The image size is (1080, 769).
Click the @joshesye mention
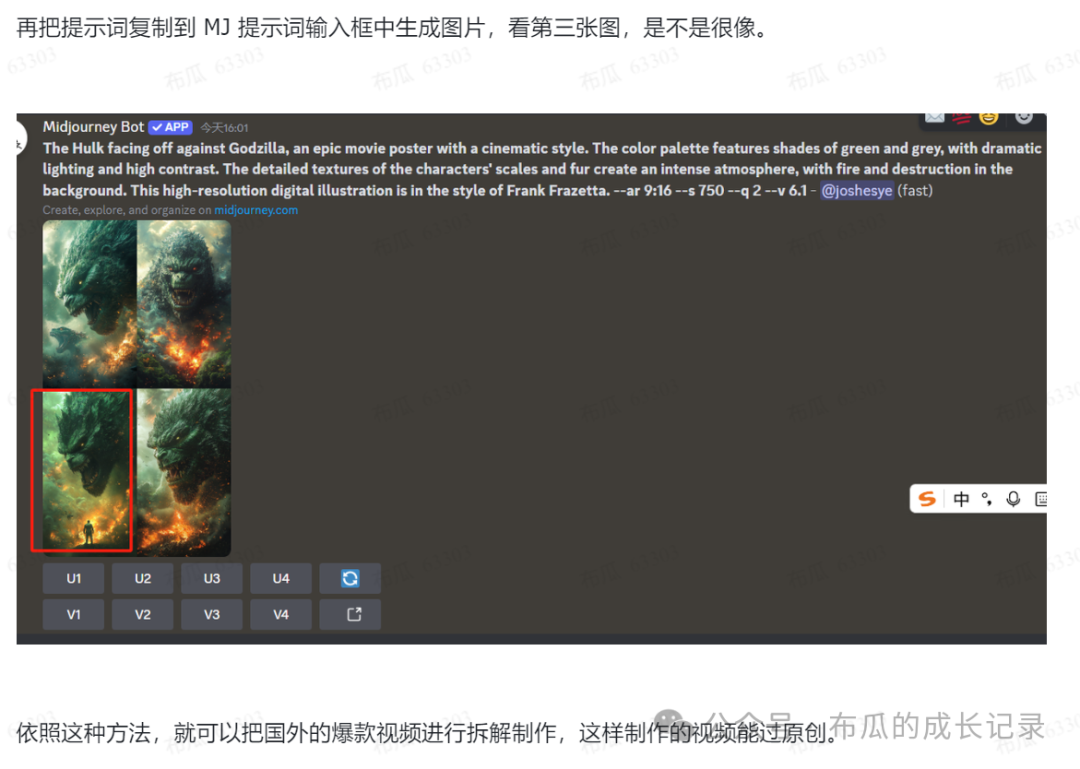(856, 190)
